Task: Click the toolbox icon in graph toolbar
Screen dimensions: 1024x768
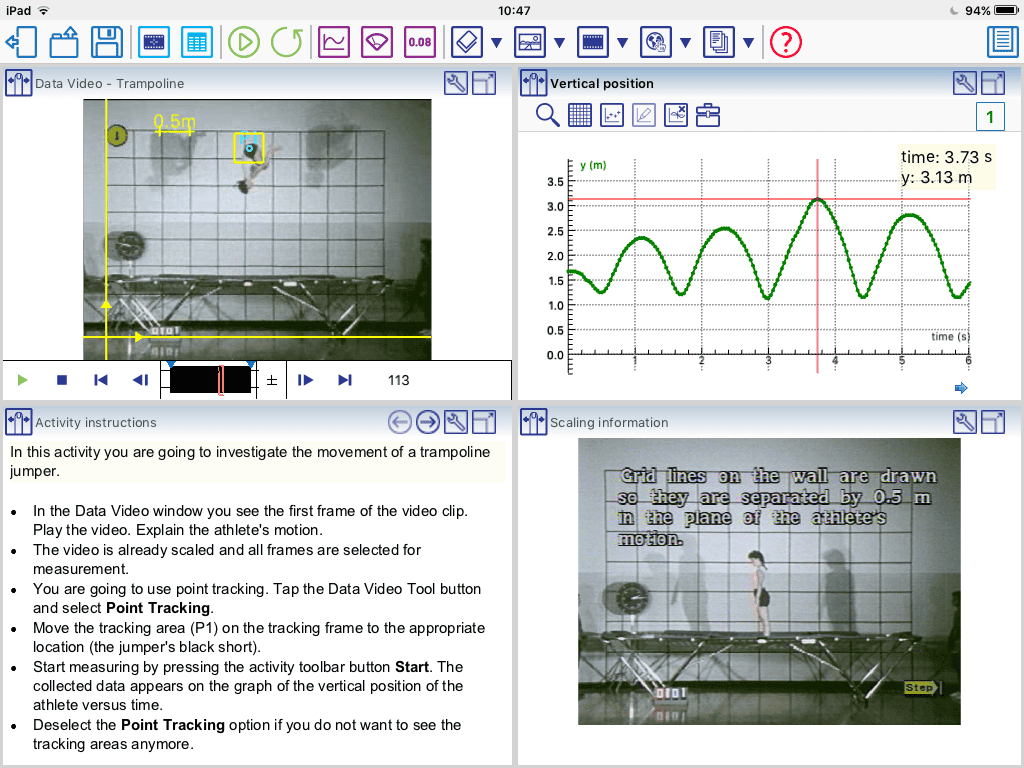Action: click(x=708, y=115)
